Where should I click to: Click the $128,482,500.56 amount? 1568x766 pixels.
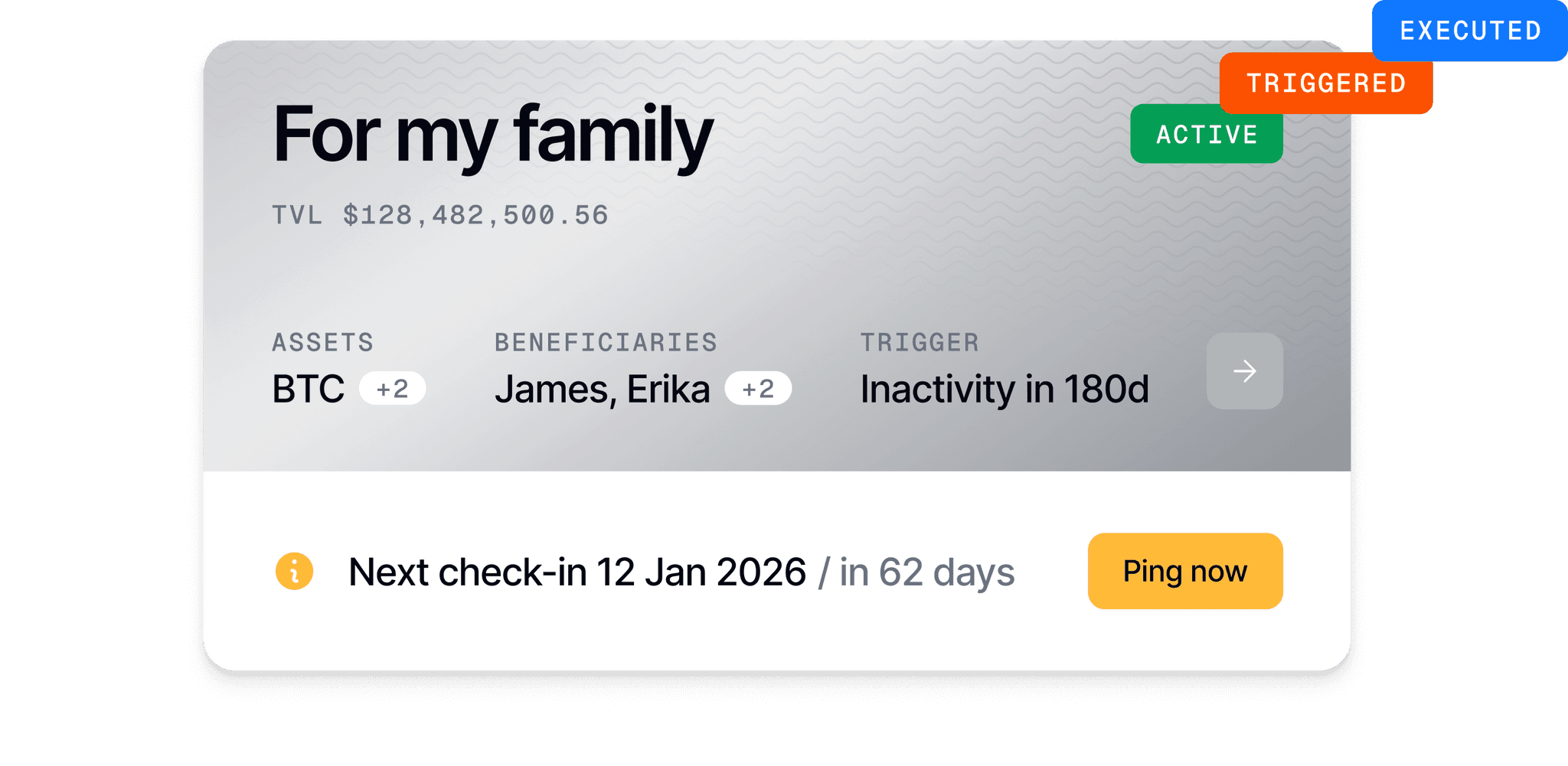[x=475, y=215]
